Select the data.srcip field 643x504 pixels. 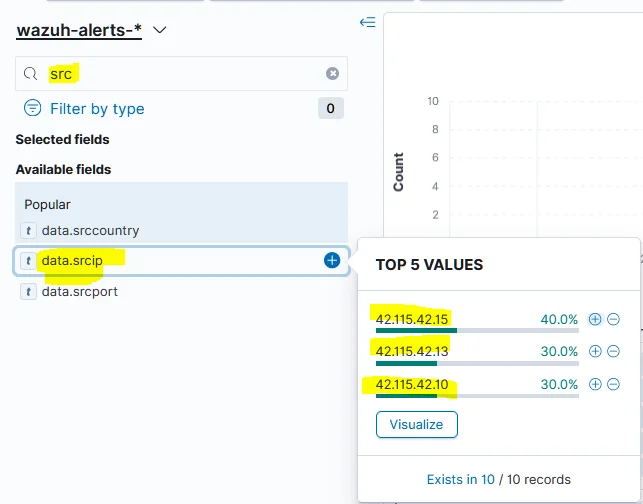click(x=72, y=260)
